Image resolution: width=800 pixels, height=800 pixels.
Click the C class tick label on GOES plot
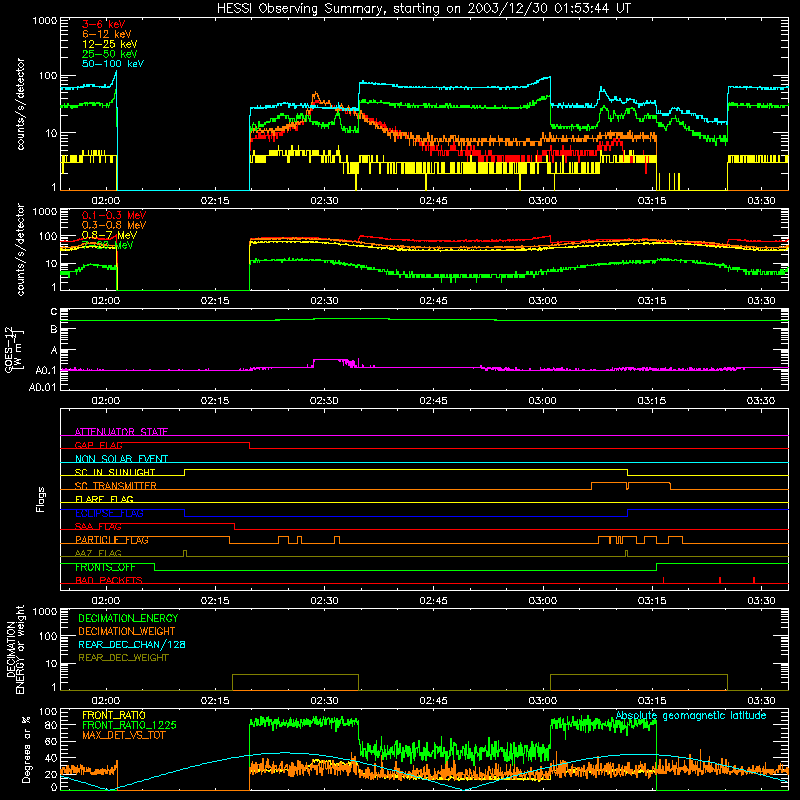coord(54,312)
